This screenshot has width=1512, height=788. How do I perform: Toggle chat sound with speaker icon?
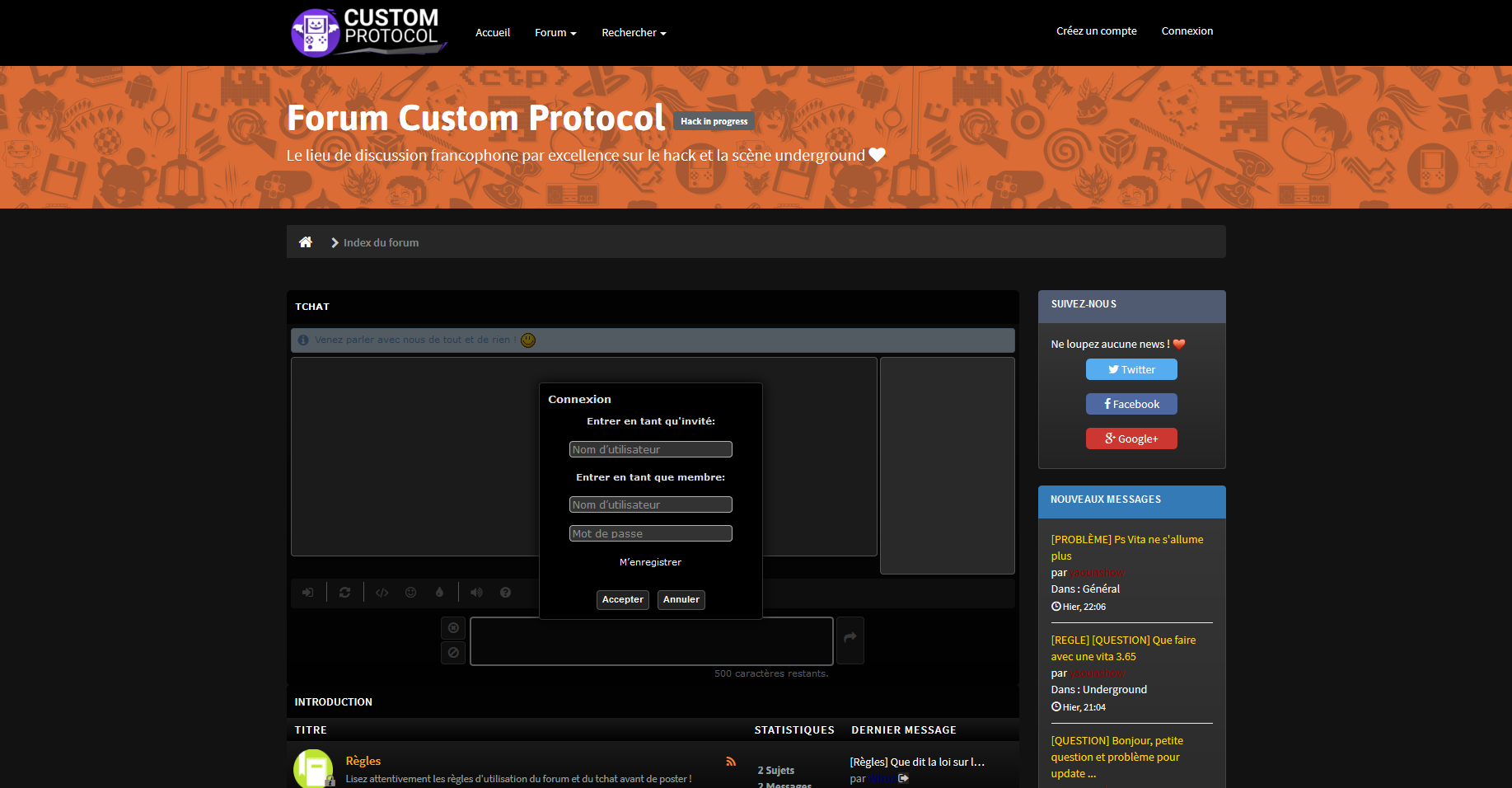[476, 592]
